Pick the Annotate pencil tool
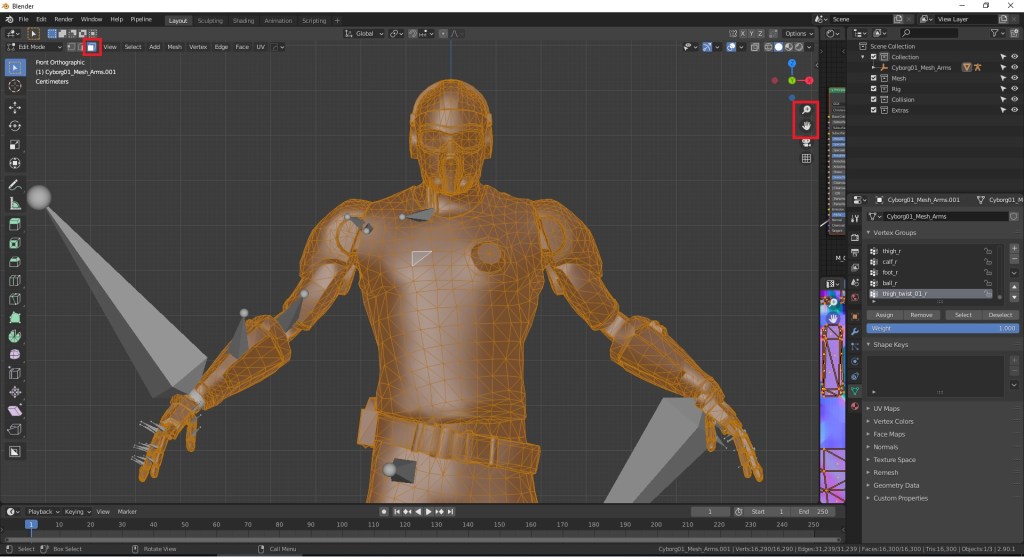Image resolution: width=1024 pixels, height=557 pixels. 15,185
